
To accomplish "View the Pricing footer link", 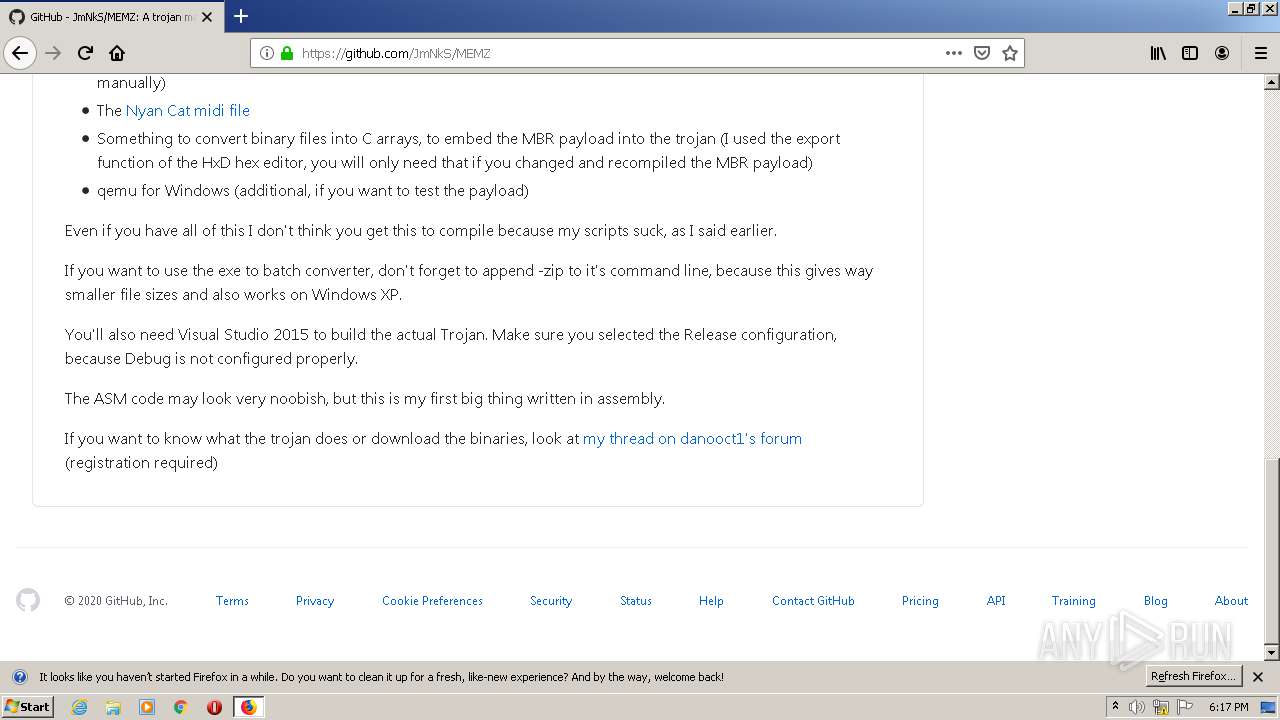I will (x=920, y=600).
